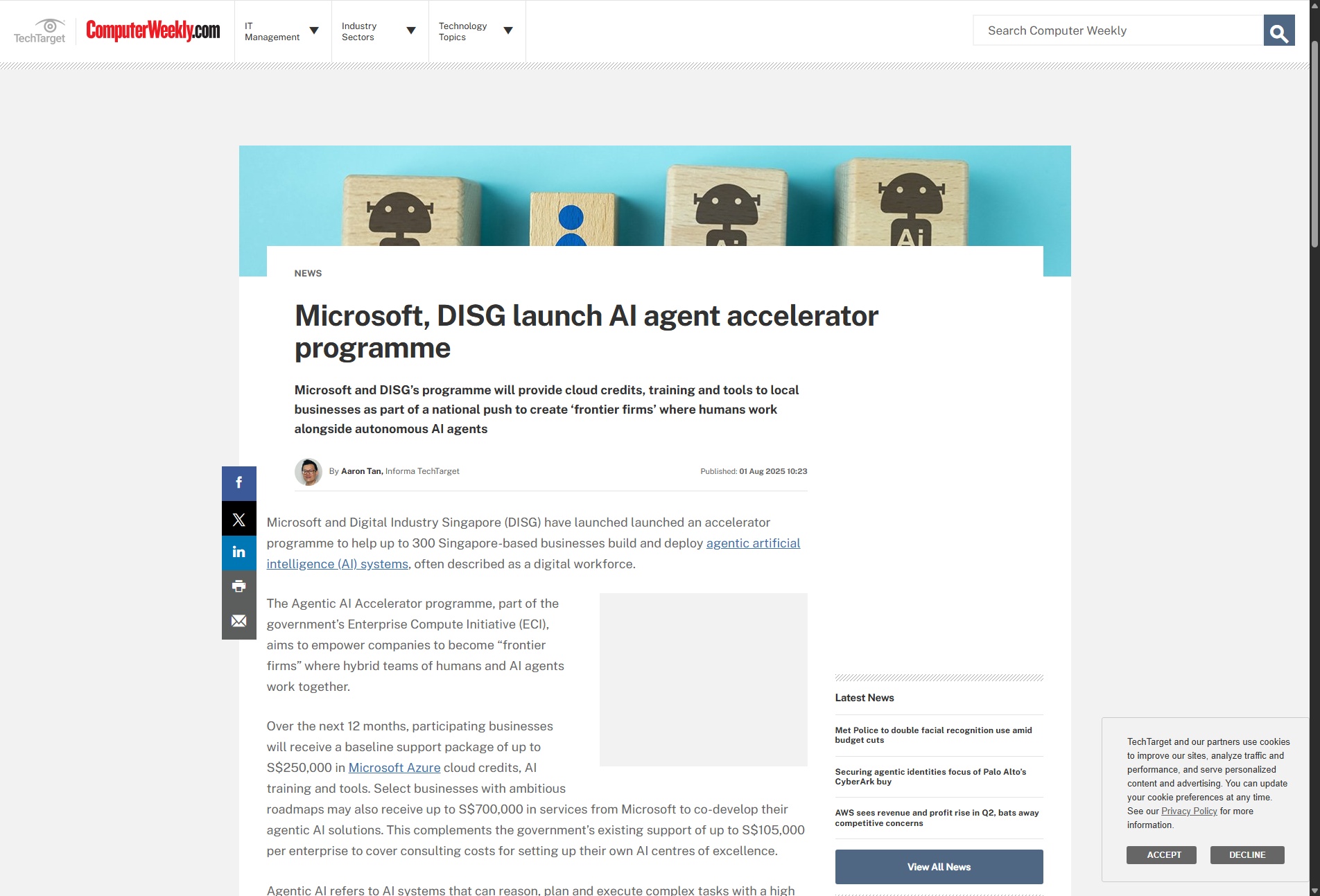Click the search magnifier button
Viewport: 1320px width, 896px height.
[1279, 30]
